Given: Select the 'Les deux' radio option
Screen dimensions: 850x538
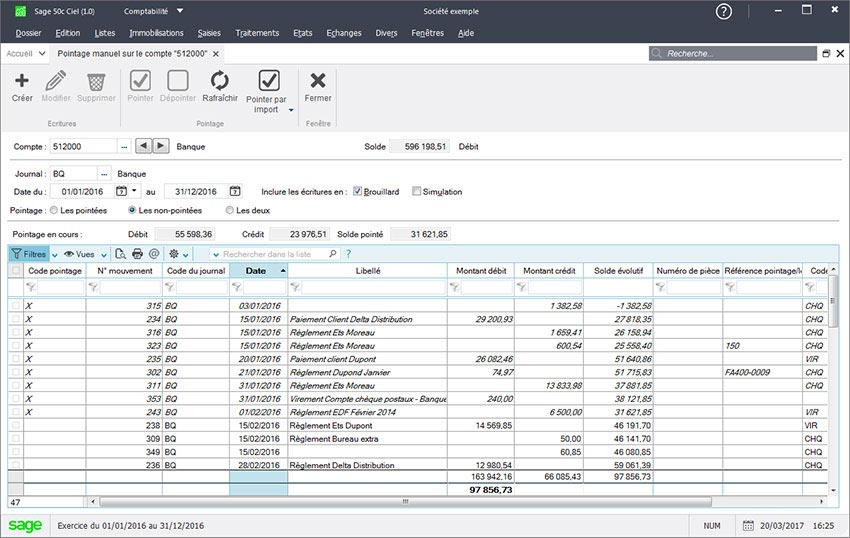Looking at the screenshot, I should (x=230, y=211).
